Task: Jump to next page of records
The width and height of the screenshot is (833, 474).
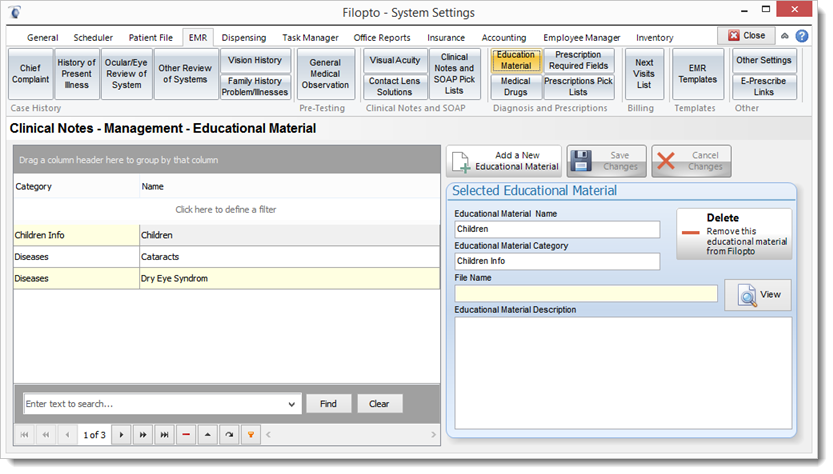Action: point(143,435)
